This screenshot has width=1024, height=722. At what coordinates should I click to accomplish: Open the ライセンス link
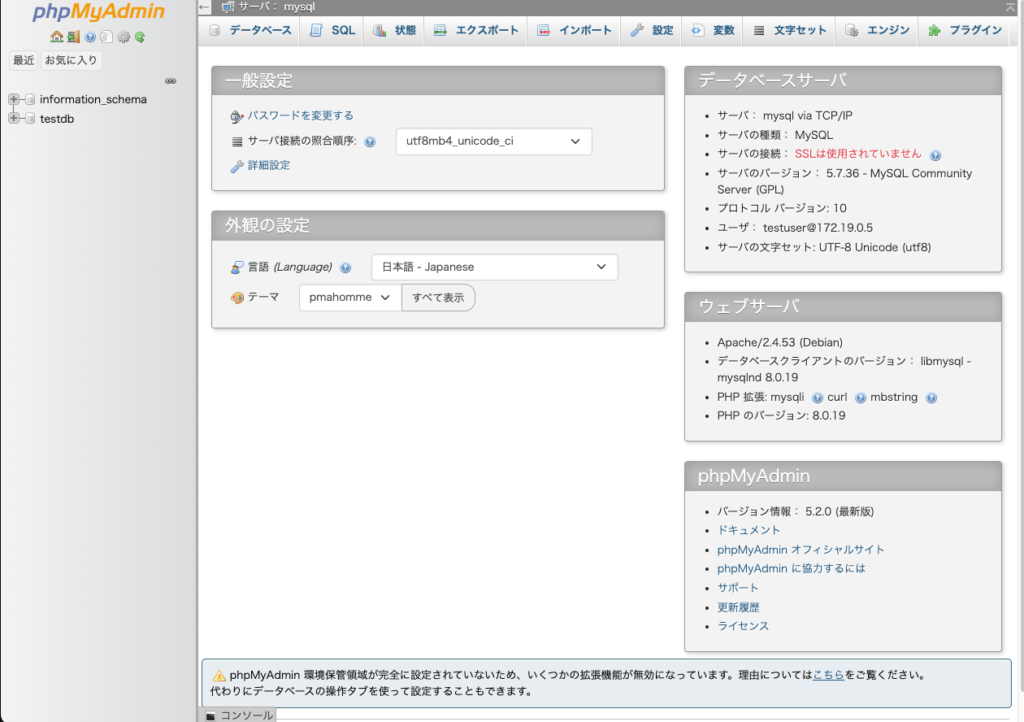pyautogui.click(x=743, y=626)
